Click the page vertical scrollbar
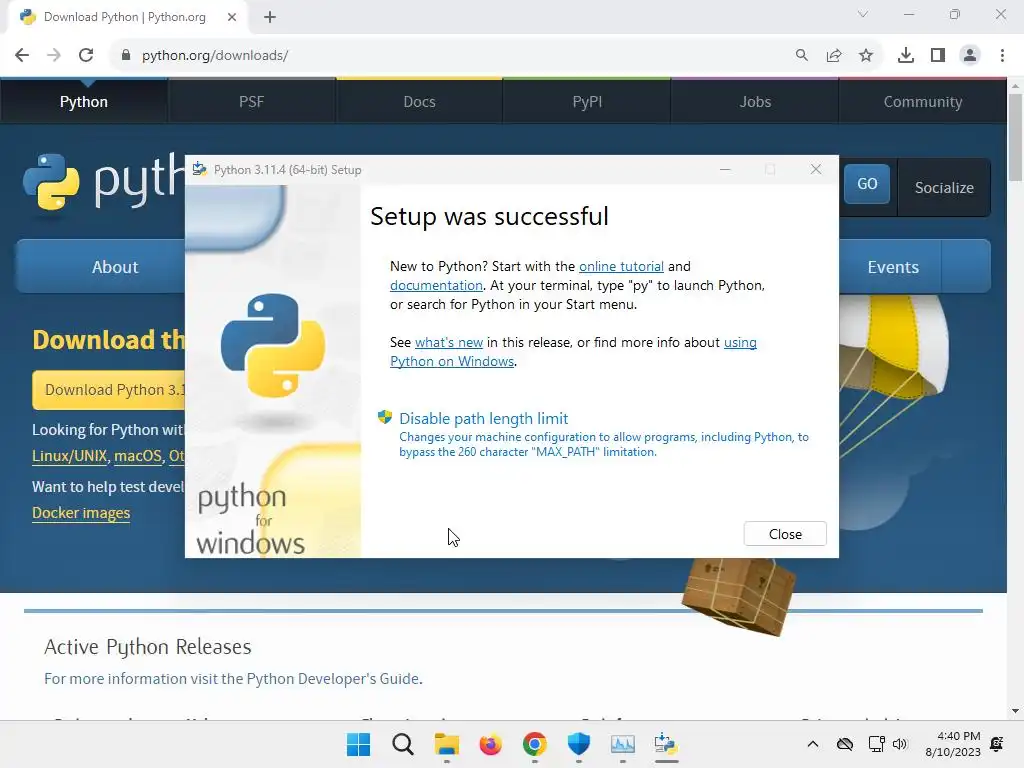 click(x=1016, y=137)
